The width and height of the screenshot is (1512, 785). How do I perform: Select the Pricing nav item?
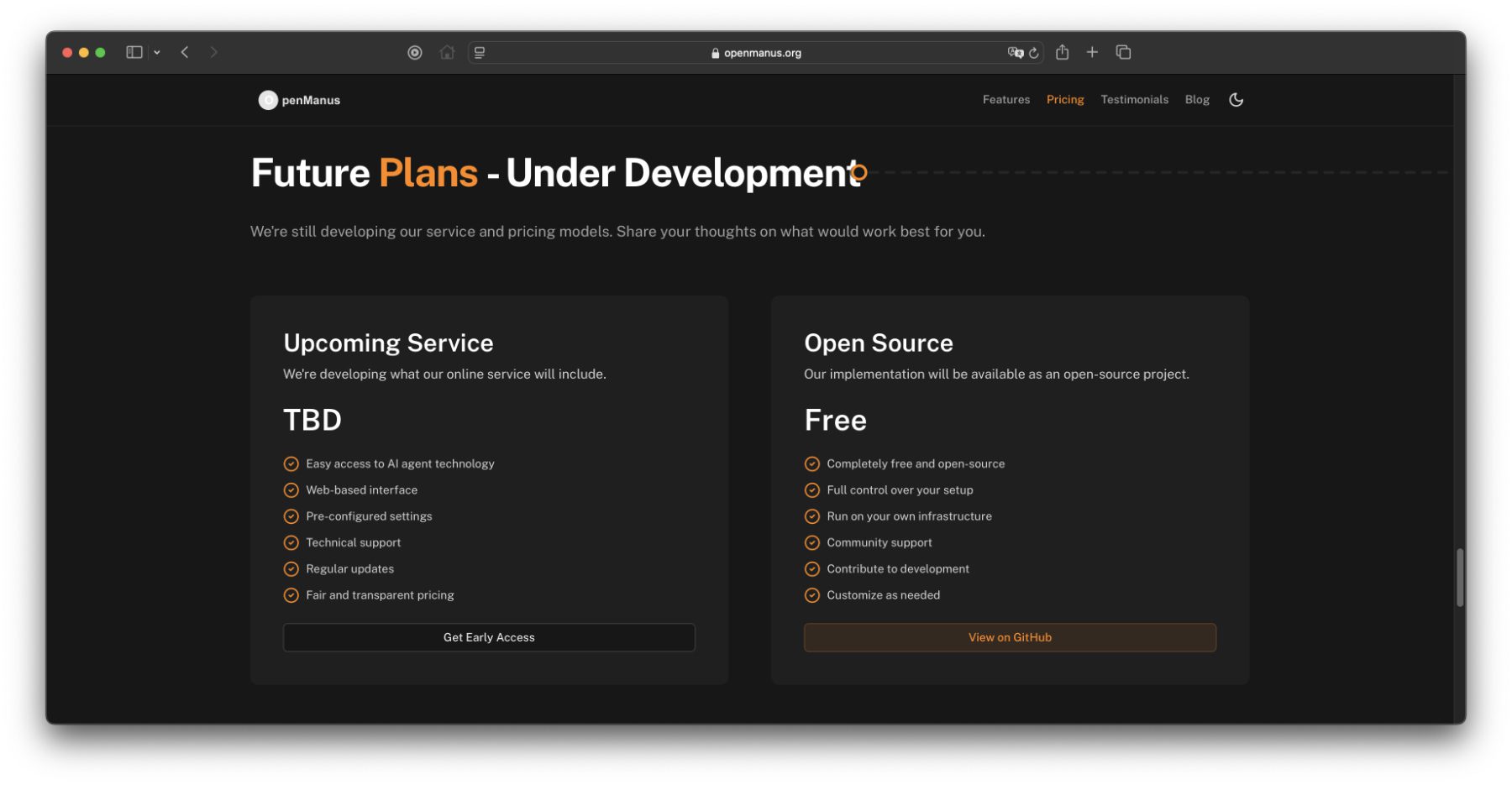click(1064, 100)
